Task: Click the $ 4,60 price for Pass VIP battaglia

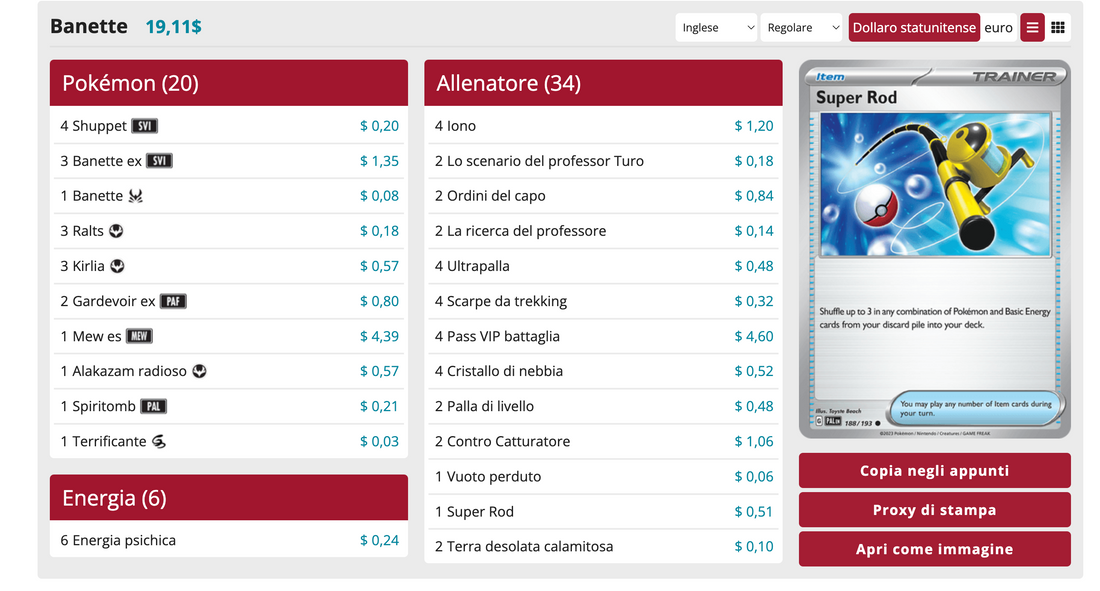Action: (x=754, y=336)
